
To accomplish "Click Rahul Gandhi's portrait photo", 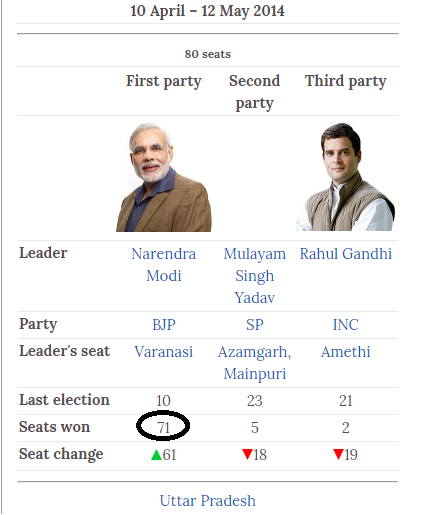I will point(345,177).
